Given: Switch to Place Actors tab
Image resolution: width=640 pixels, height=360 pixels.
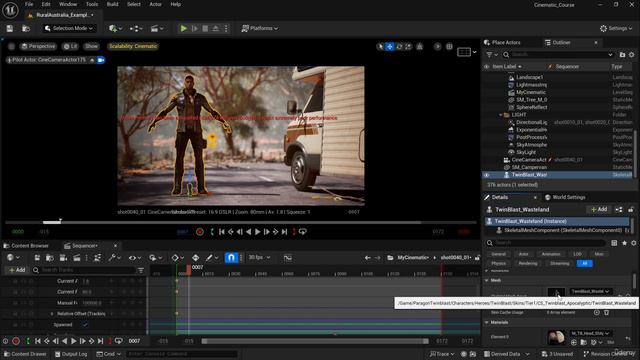Looking at the screenshot, I should 502,42.
